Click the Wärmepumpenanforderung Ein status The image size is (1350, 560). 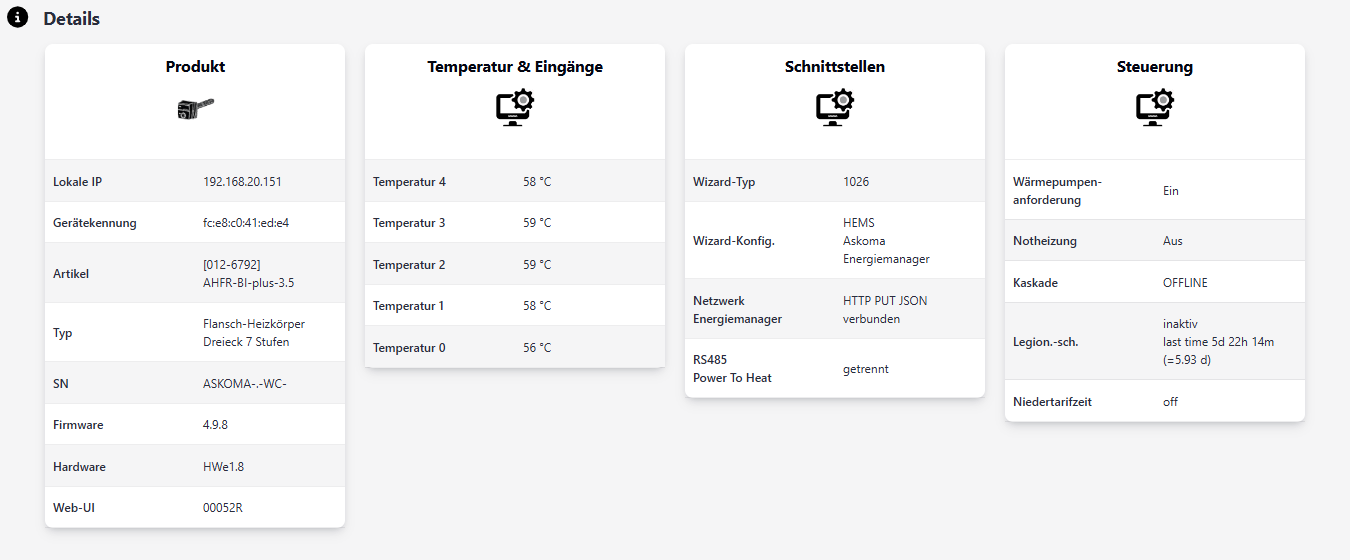pyautogui.click(x=1171, y=190)
